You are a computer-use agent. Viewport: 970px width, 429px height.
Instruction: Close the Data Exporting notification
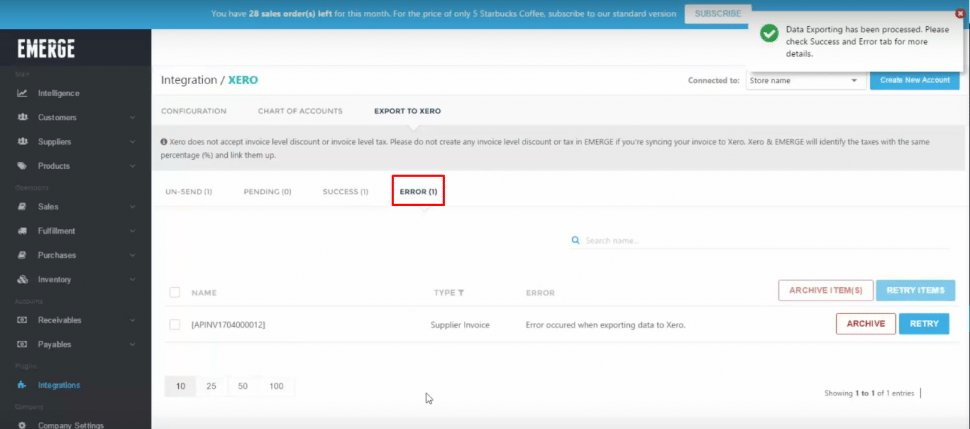pos(959,13)
